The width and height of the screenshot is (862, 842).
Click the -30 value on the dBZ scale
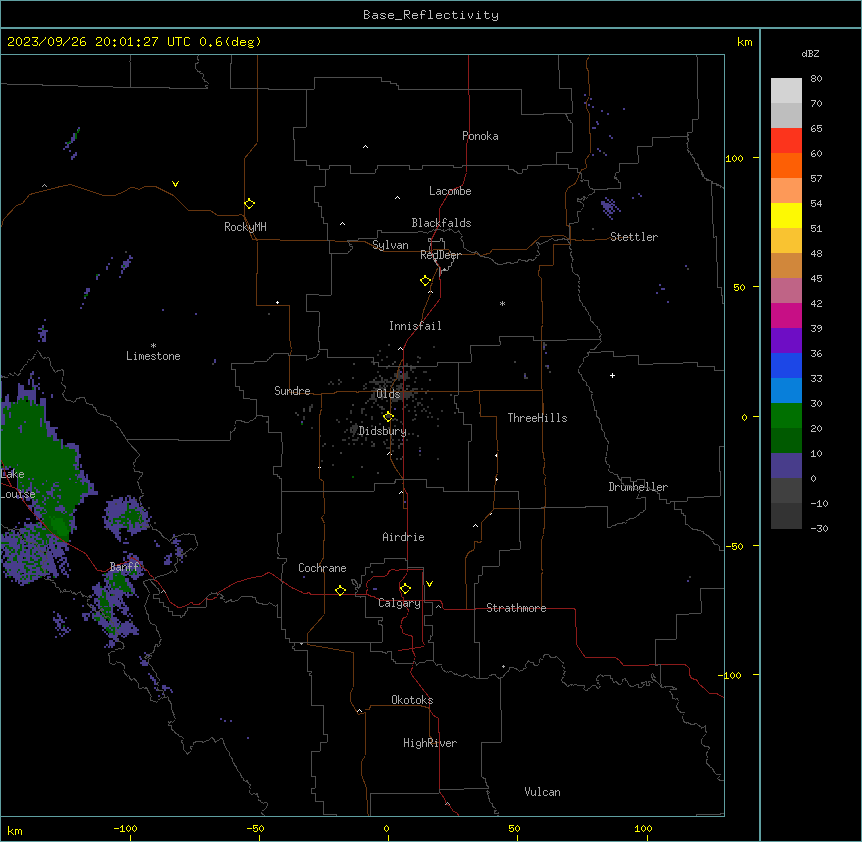point(819,528)
